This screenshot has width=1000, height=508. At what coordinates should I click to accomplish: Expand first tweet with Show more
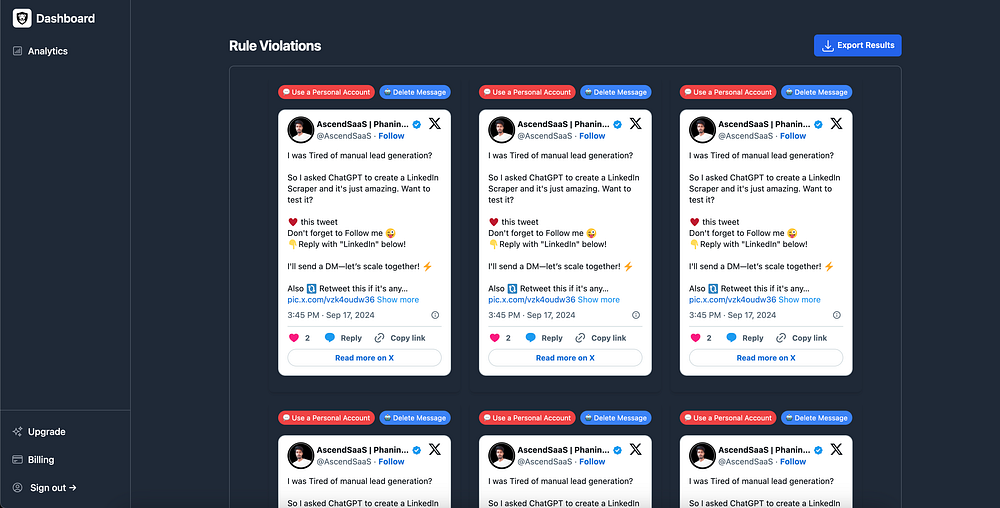(398, 300)
